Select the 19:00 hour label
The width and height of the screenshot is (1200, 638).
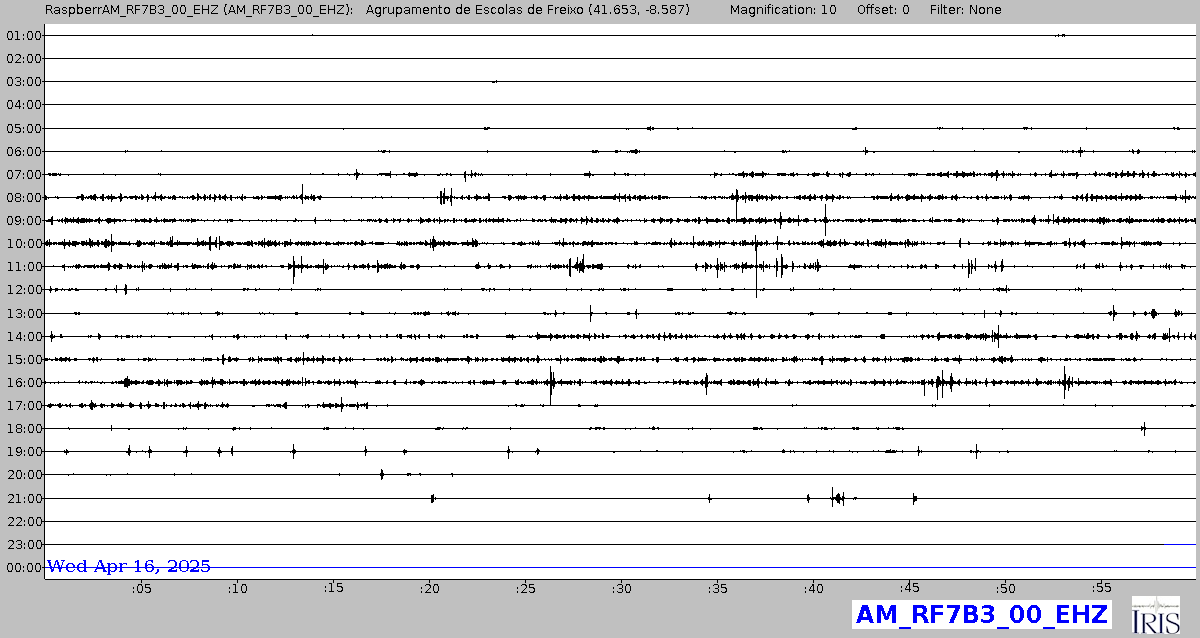tap(23, 452)
